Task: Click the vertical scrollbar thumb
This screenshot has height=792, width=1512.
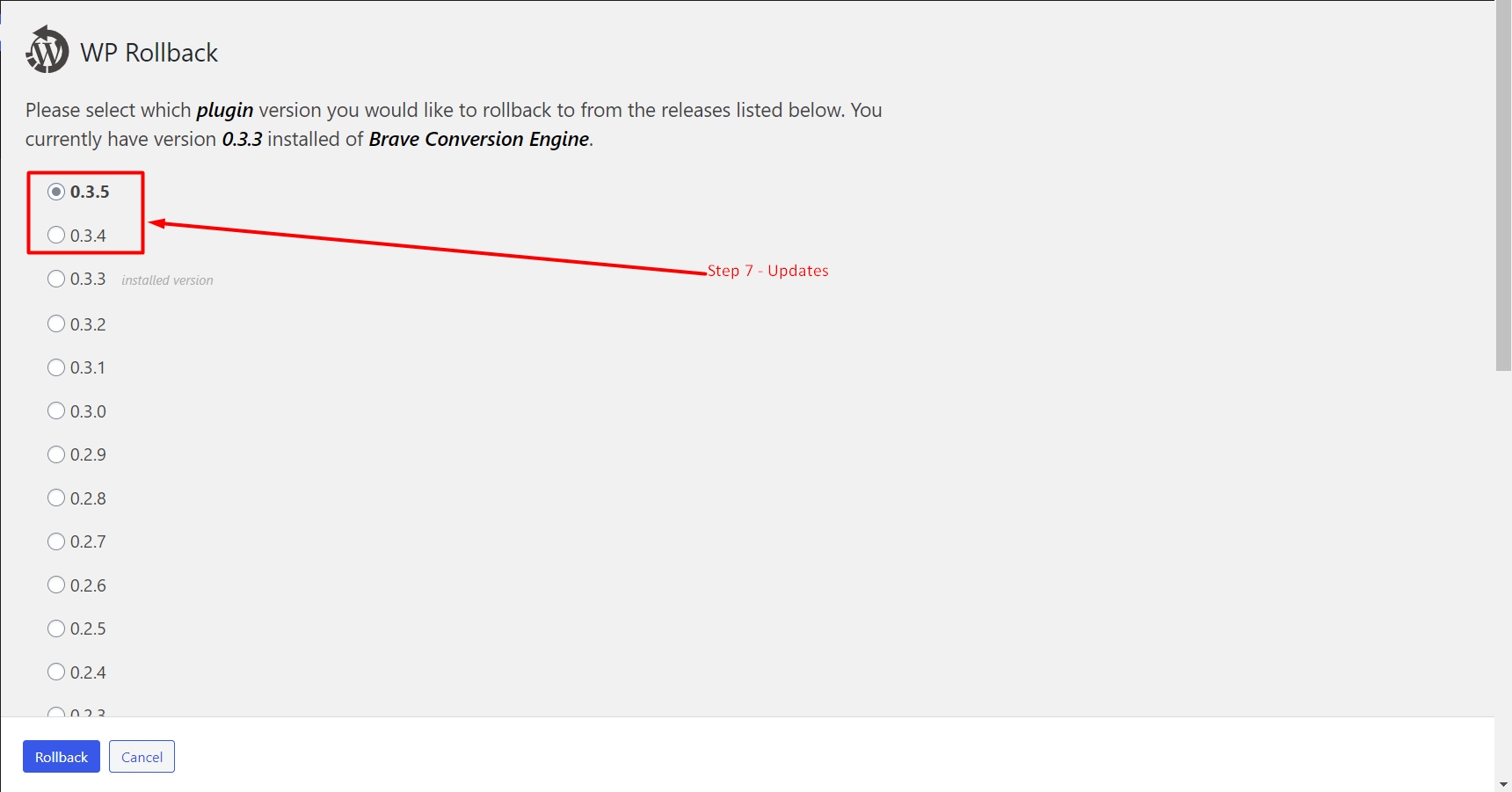Action: click(x=1503, y=185)
